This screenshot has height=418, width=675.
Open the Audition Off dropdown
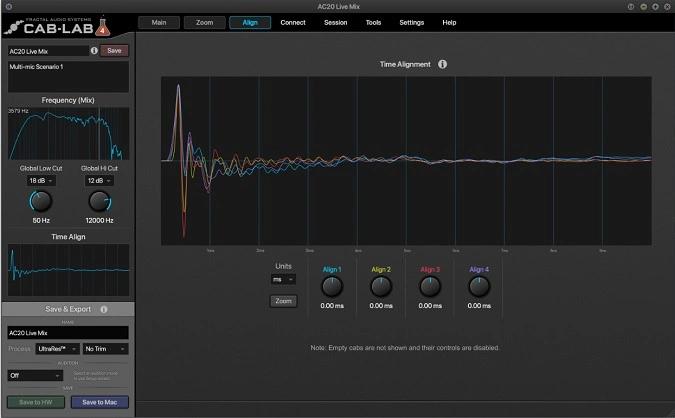point(35,375)
